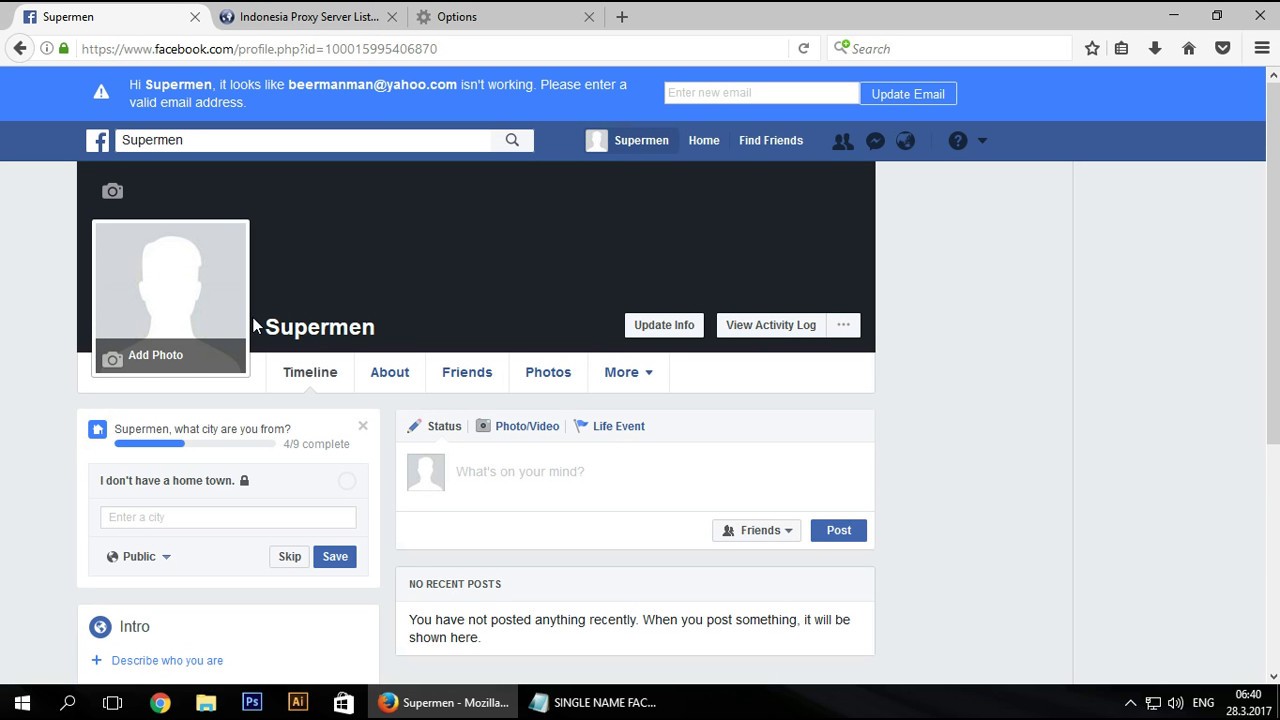The image size is (1280, 720).
Task: Click the search magnifier button on Facebook
Action: [512, 140]
